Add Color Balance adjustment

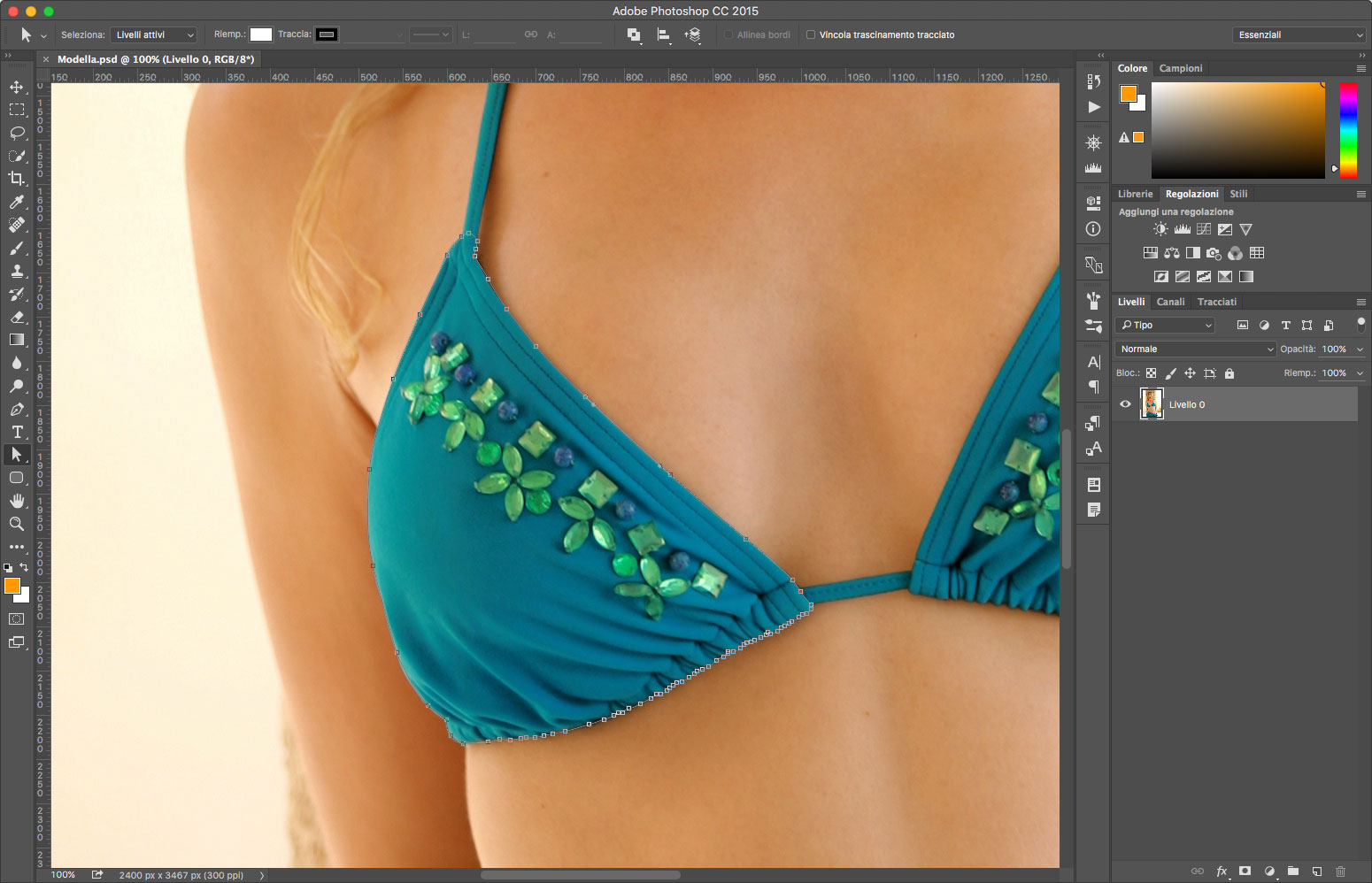[1171, 253]
